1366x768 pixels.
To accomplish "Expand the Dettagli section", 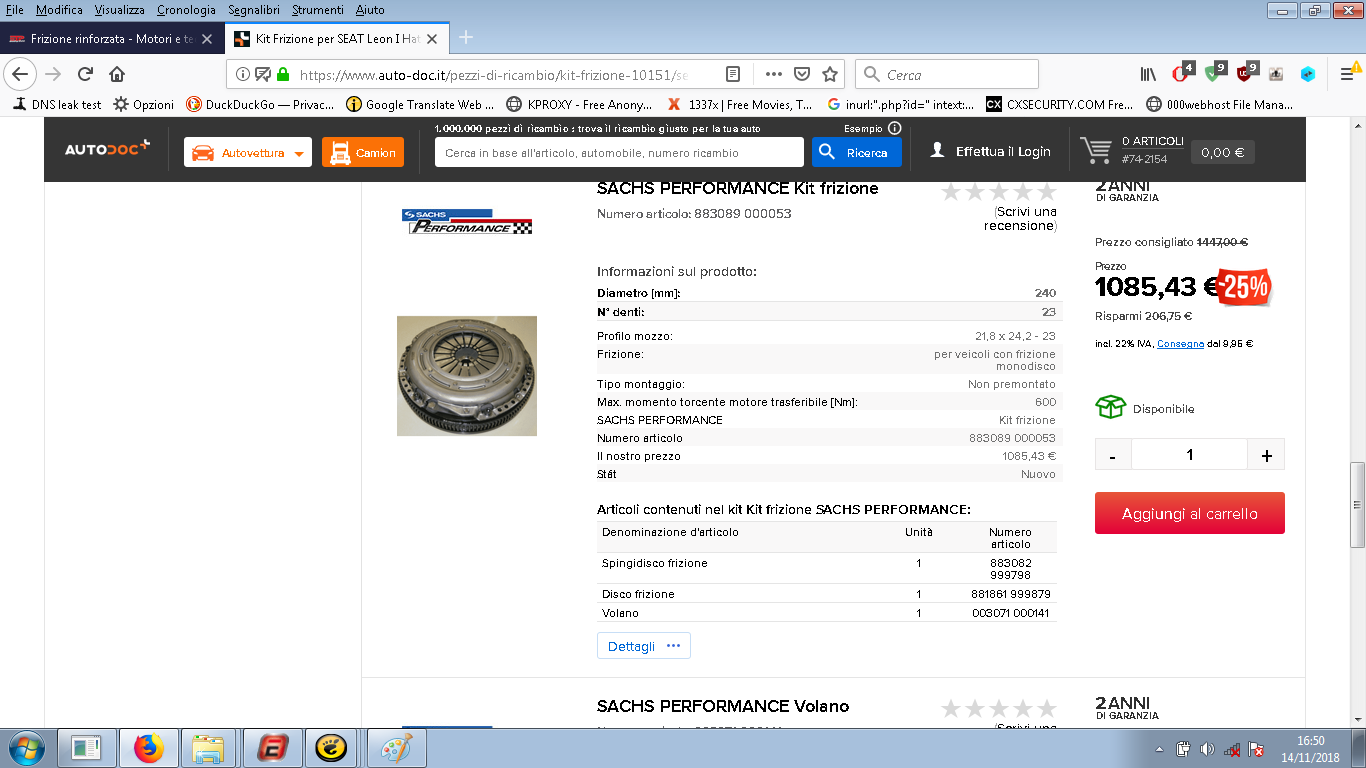I will (x=643, y=646).
